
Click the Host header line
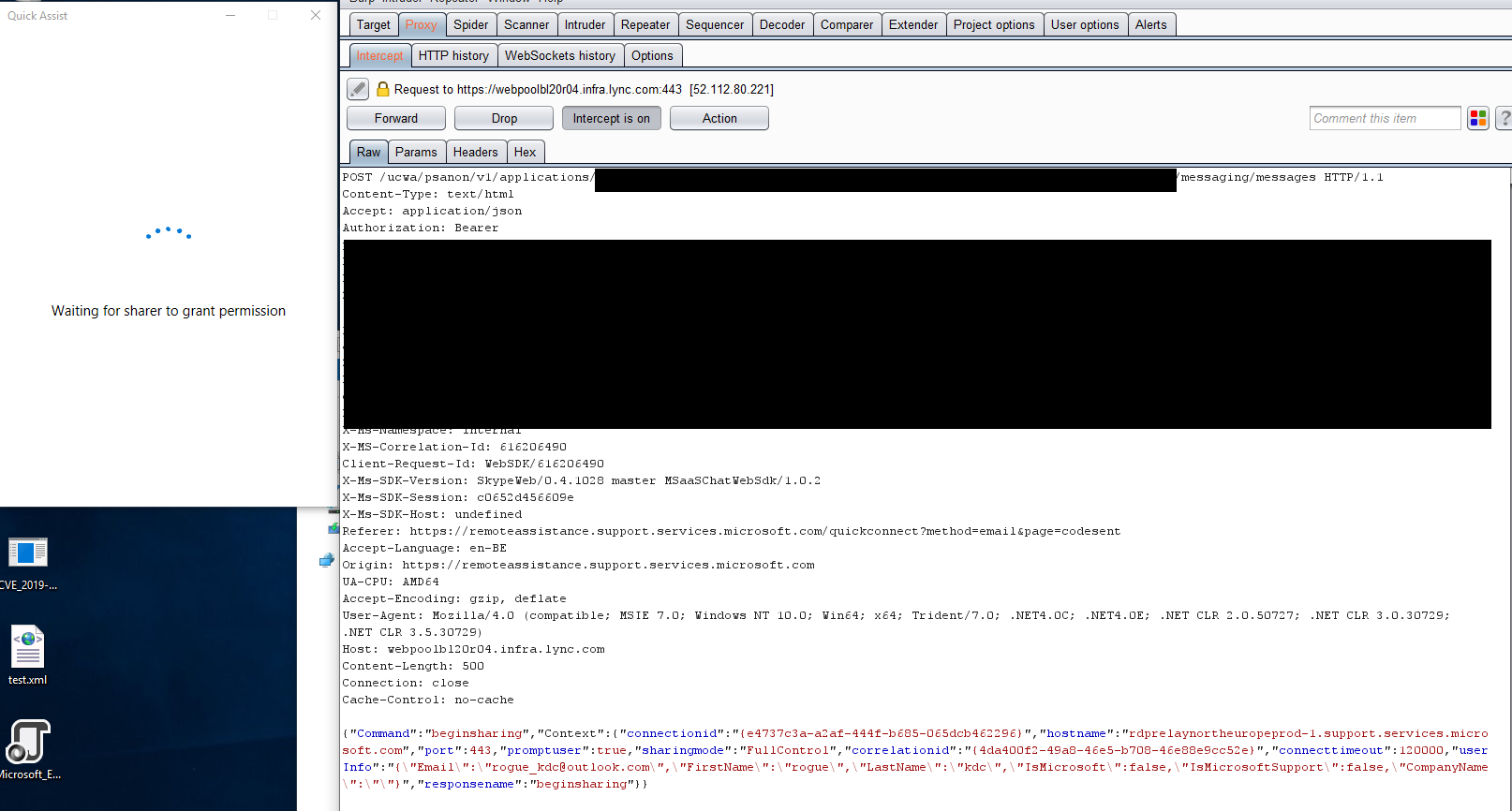point(473,649)
